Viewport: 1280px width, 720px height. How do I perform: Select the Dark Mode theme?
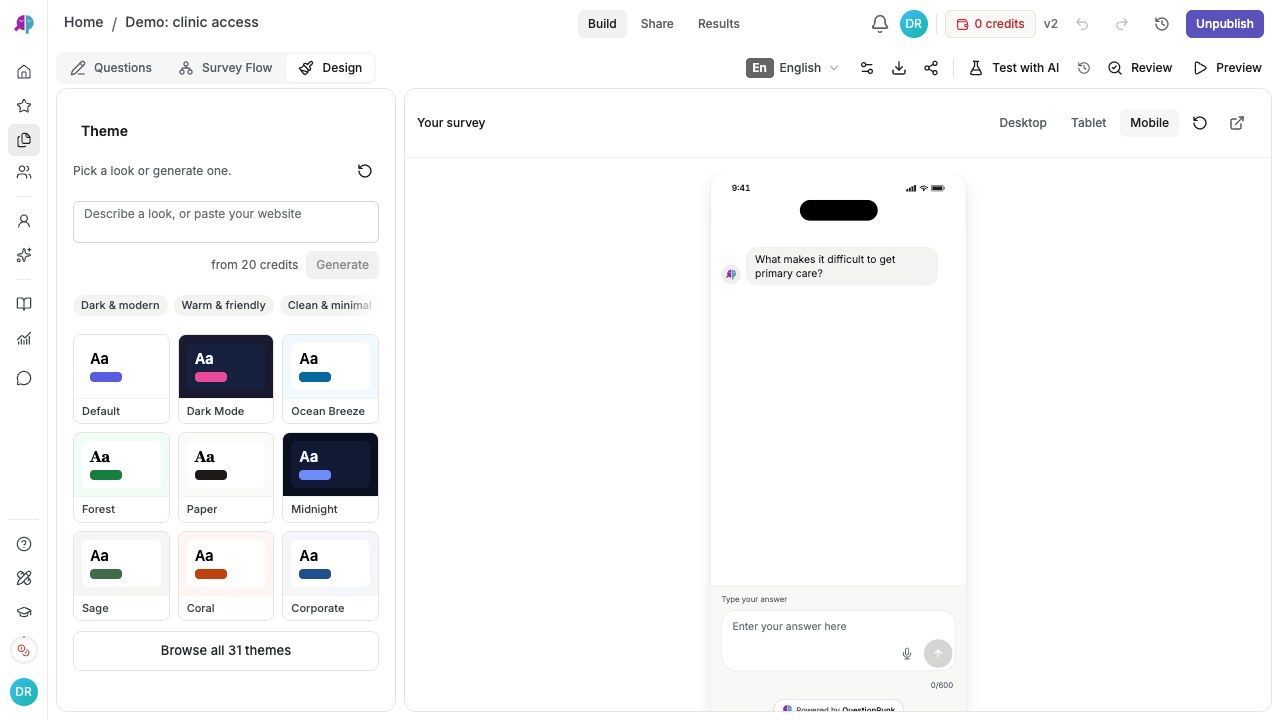click(x=226, y=379)
